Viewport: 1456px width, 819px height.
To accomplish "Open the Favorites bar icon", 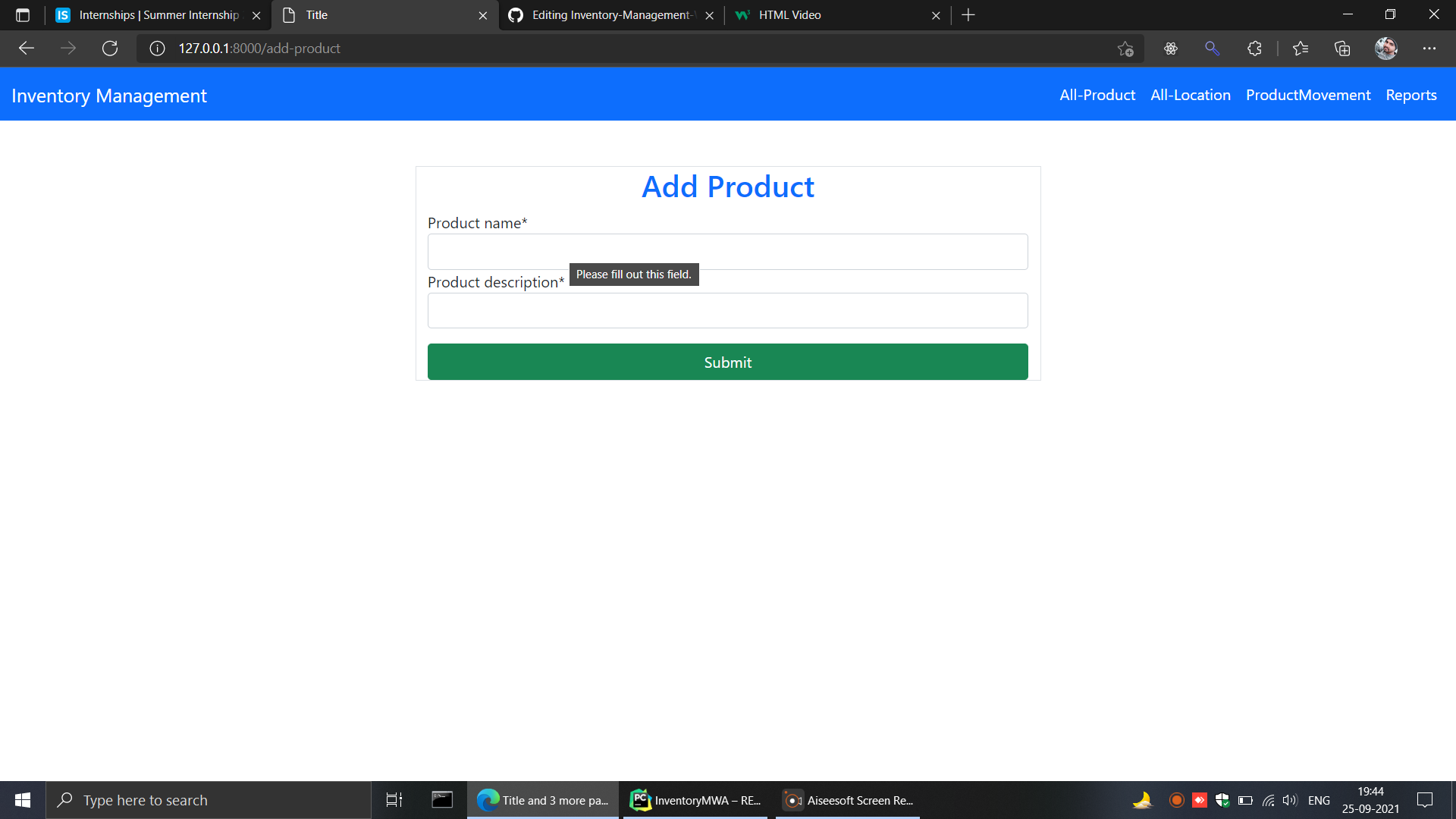I will click(1301, 48).
